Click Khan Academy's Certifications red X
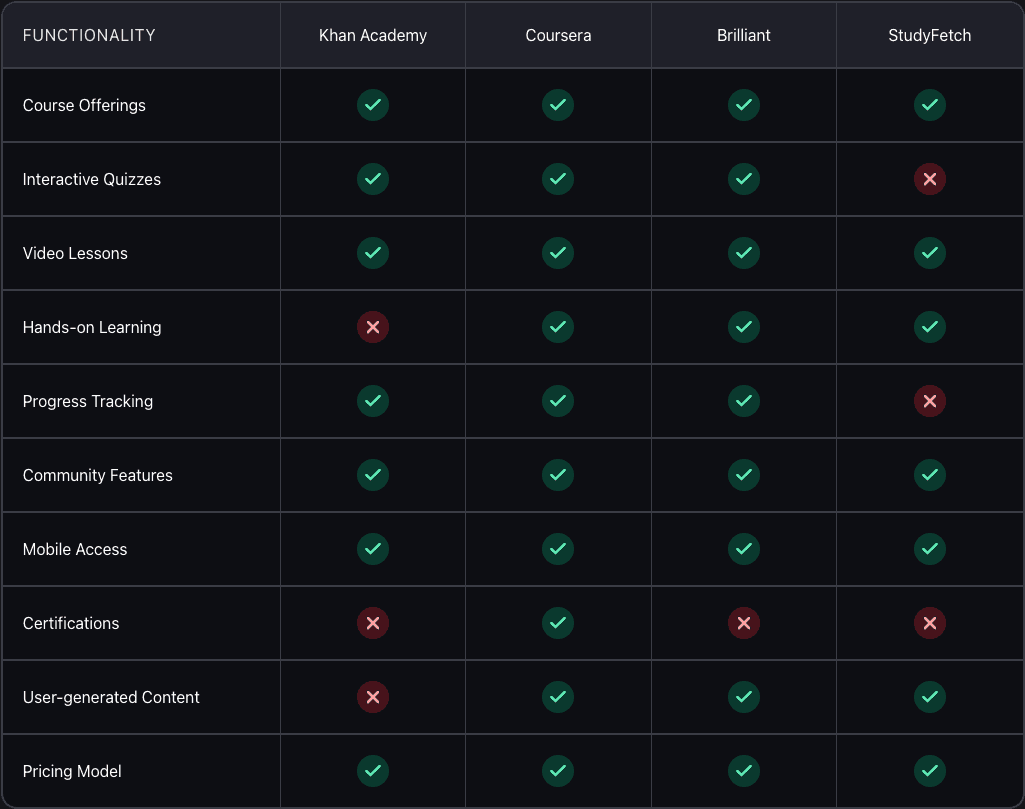This screenshot has height=809, width=1025. coord(373,623)
